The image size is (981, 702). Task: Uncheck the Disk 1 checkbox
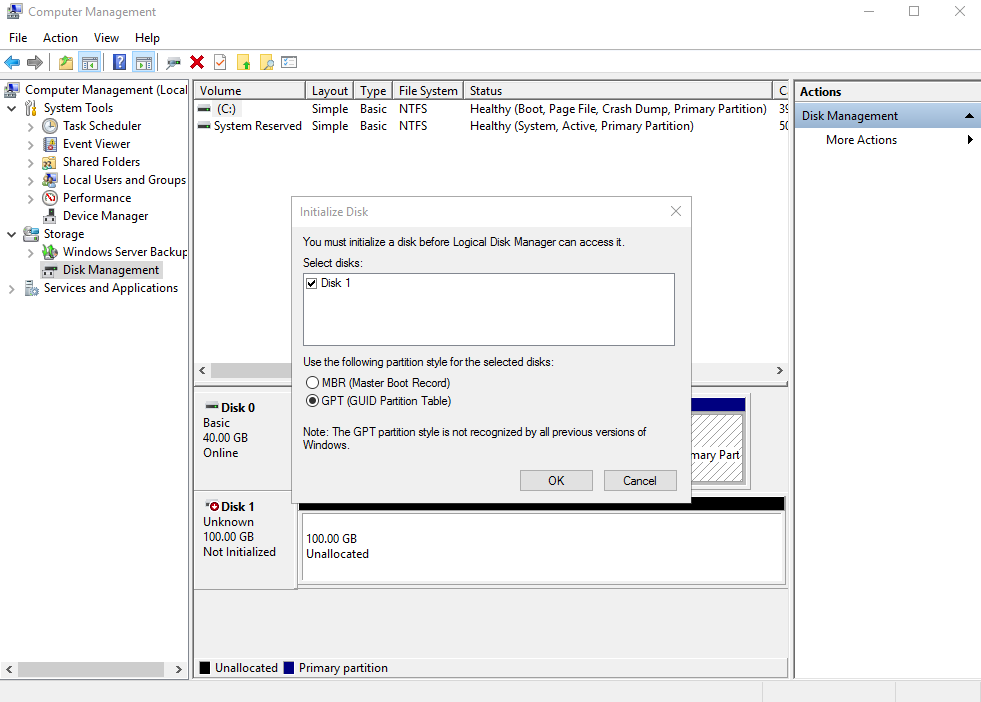point(312,283)
